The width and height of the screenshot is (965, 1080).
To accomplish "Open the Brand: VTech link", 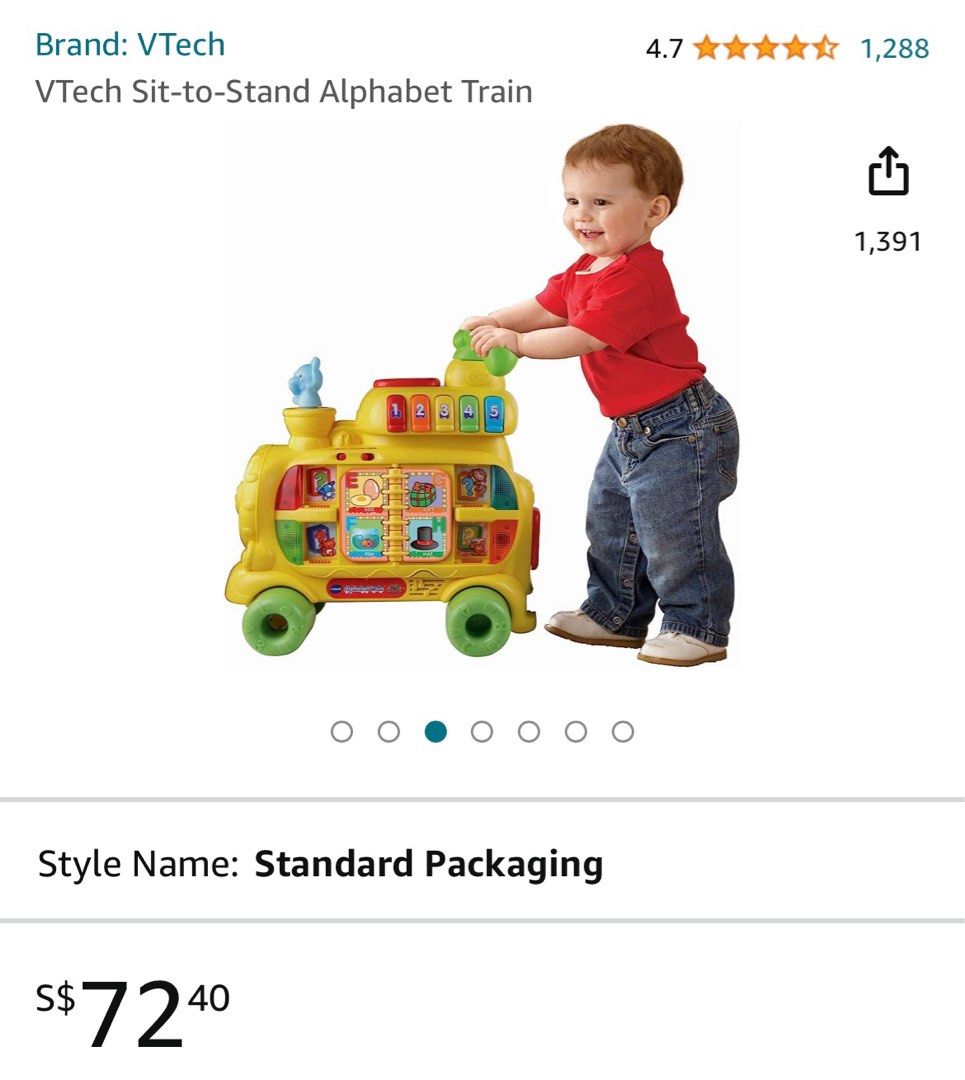I will (130, 45).
